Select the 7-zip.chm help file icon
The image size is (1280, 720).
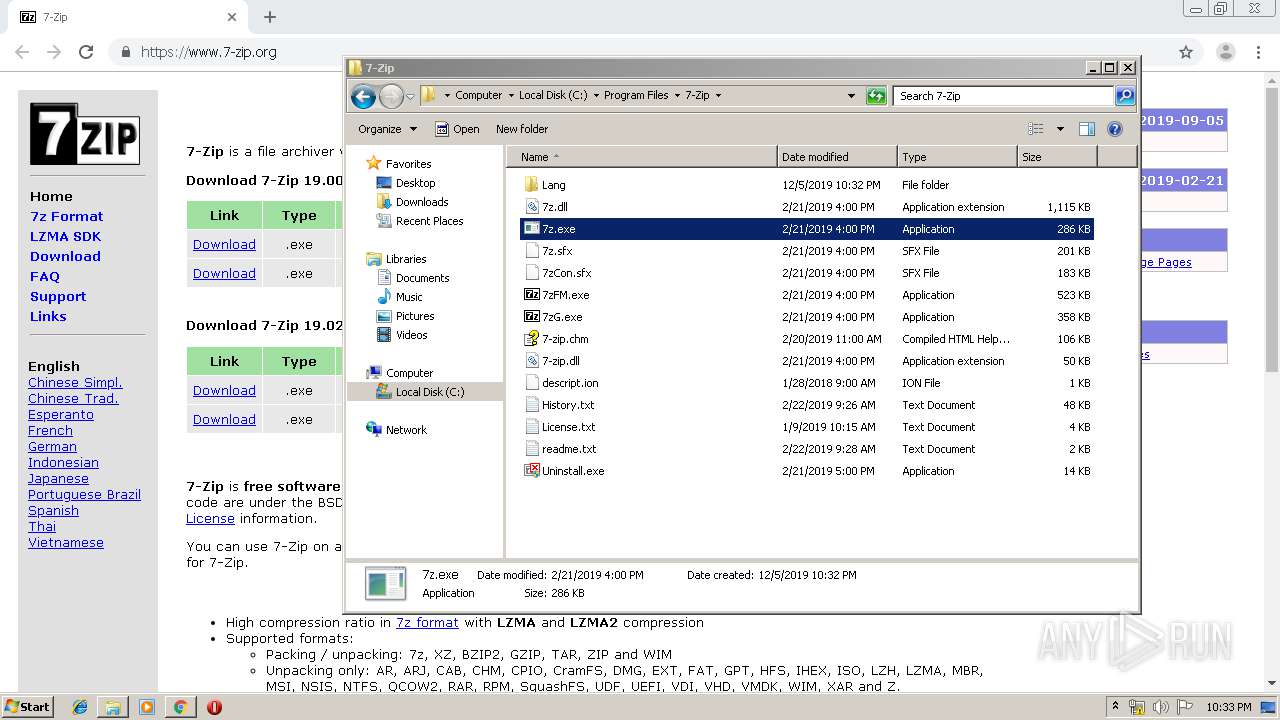coord(531,339)
